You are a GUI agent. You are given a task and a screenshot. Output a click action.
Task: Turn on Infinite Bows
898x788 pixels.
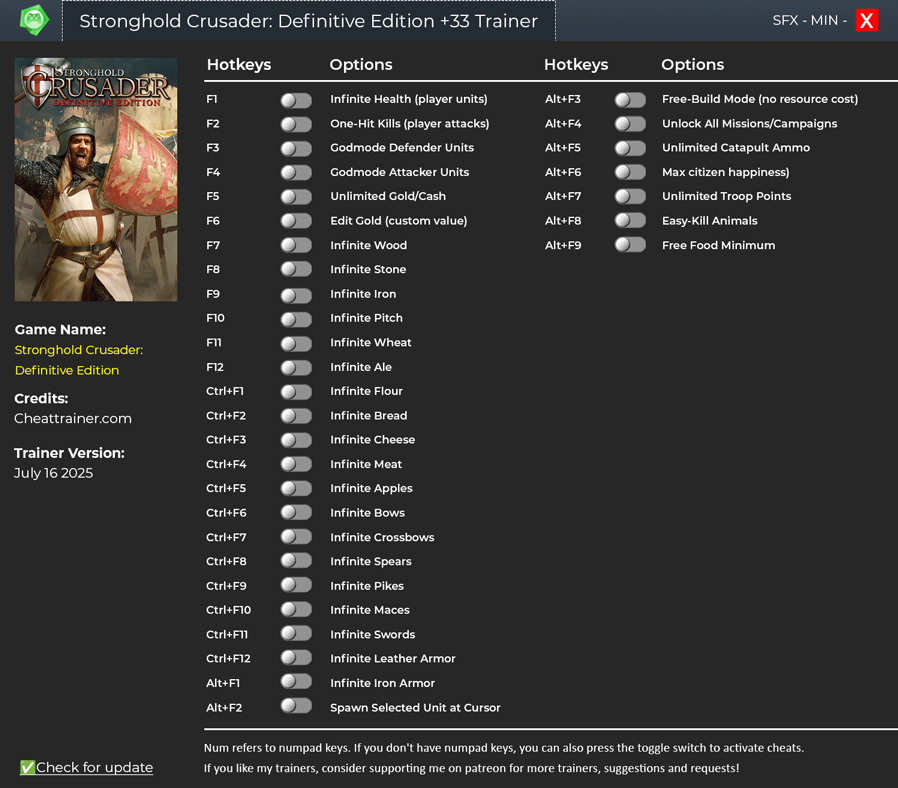point(296,513)
